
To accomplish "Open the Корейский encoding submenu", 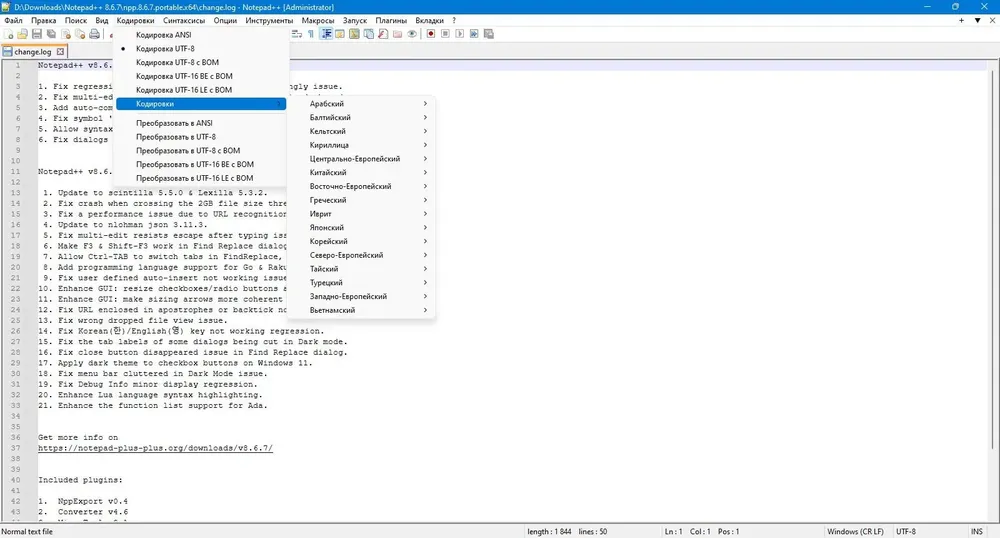I will (x=362, y=241).
